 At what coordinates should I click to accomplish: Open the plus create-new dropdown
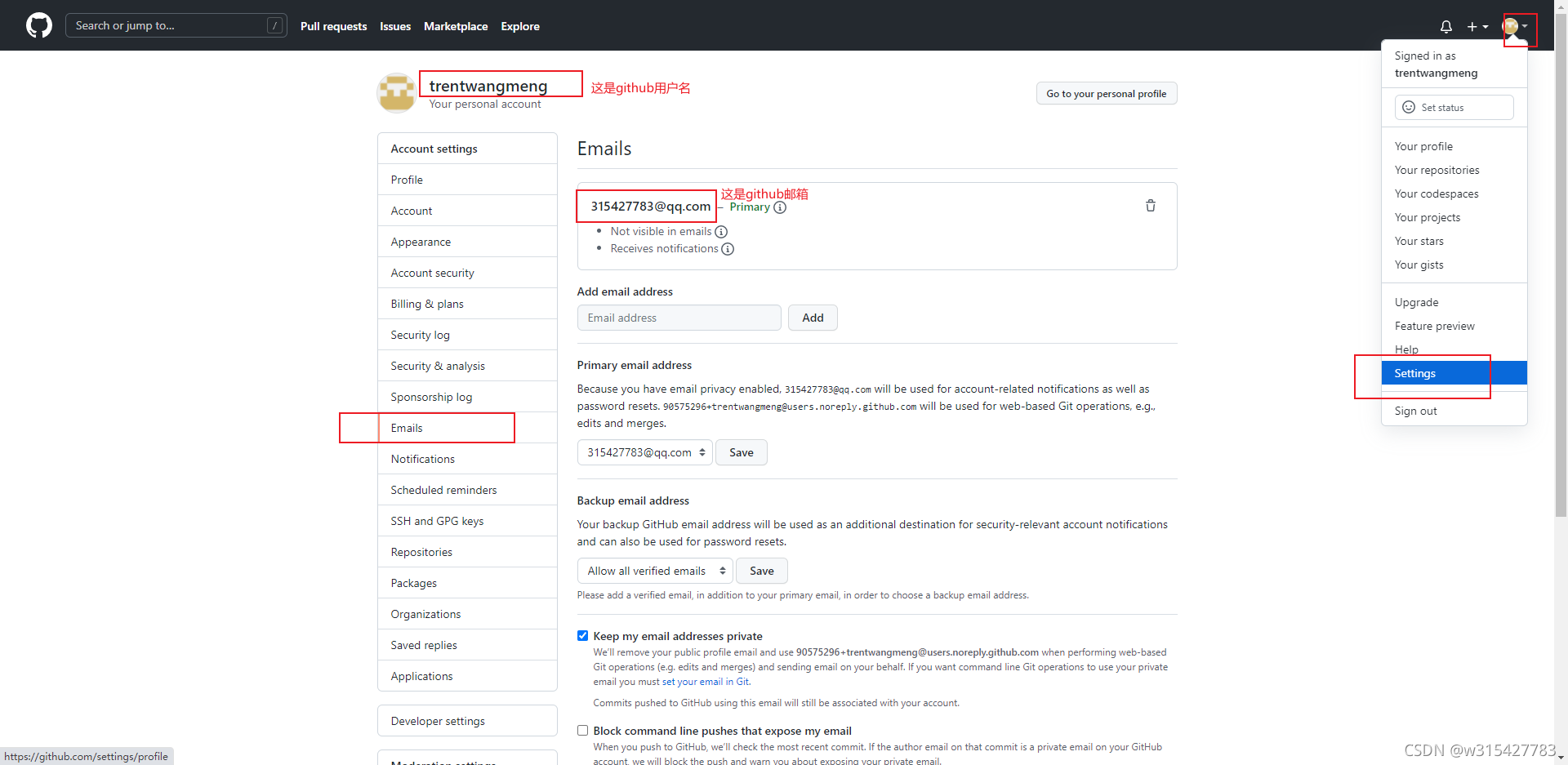(1477, 26)
